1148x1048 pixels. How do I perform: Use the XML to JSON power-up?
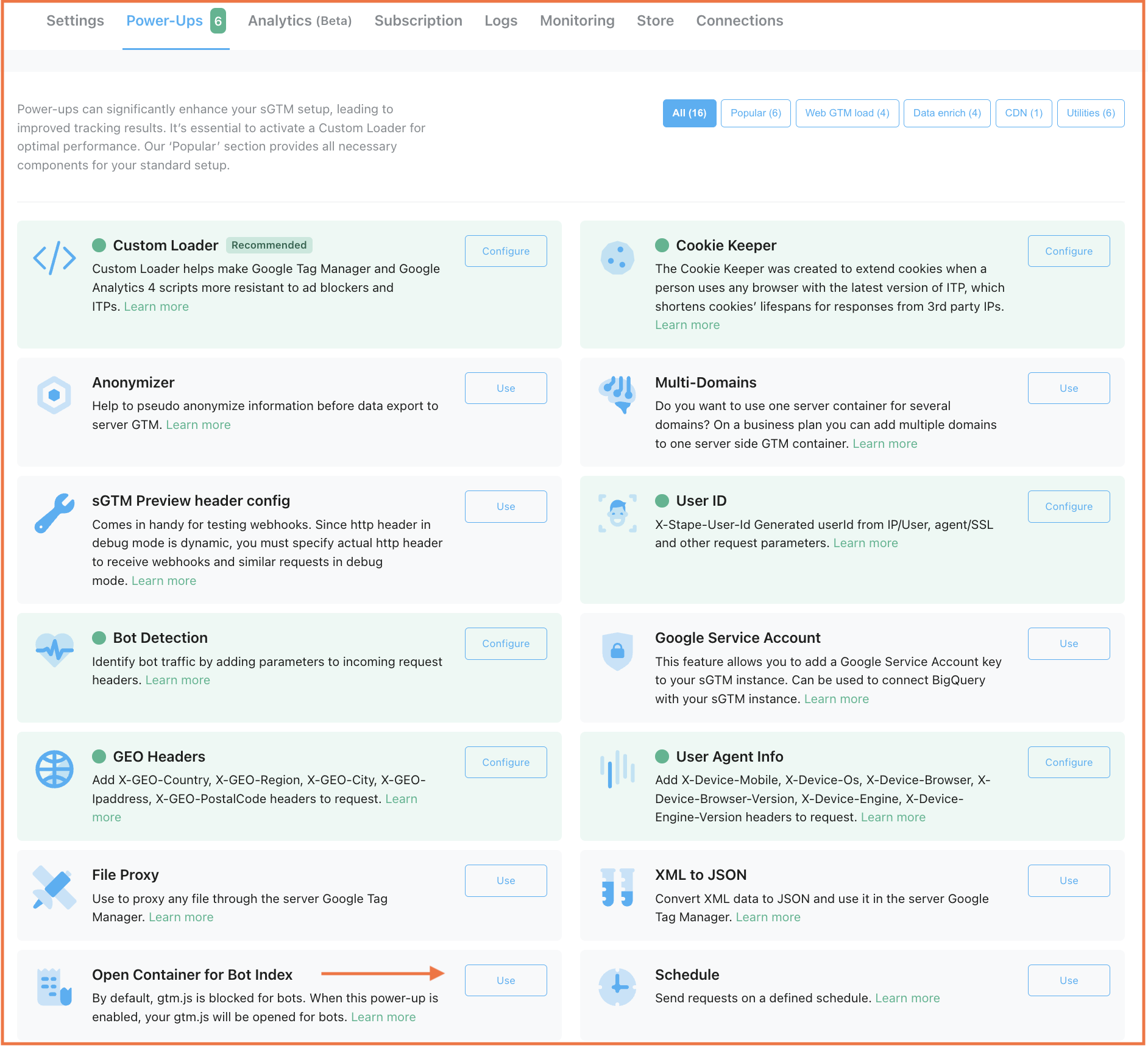click(1069, 880)
